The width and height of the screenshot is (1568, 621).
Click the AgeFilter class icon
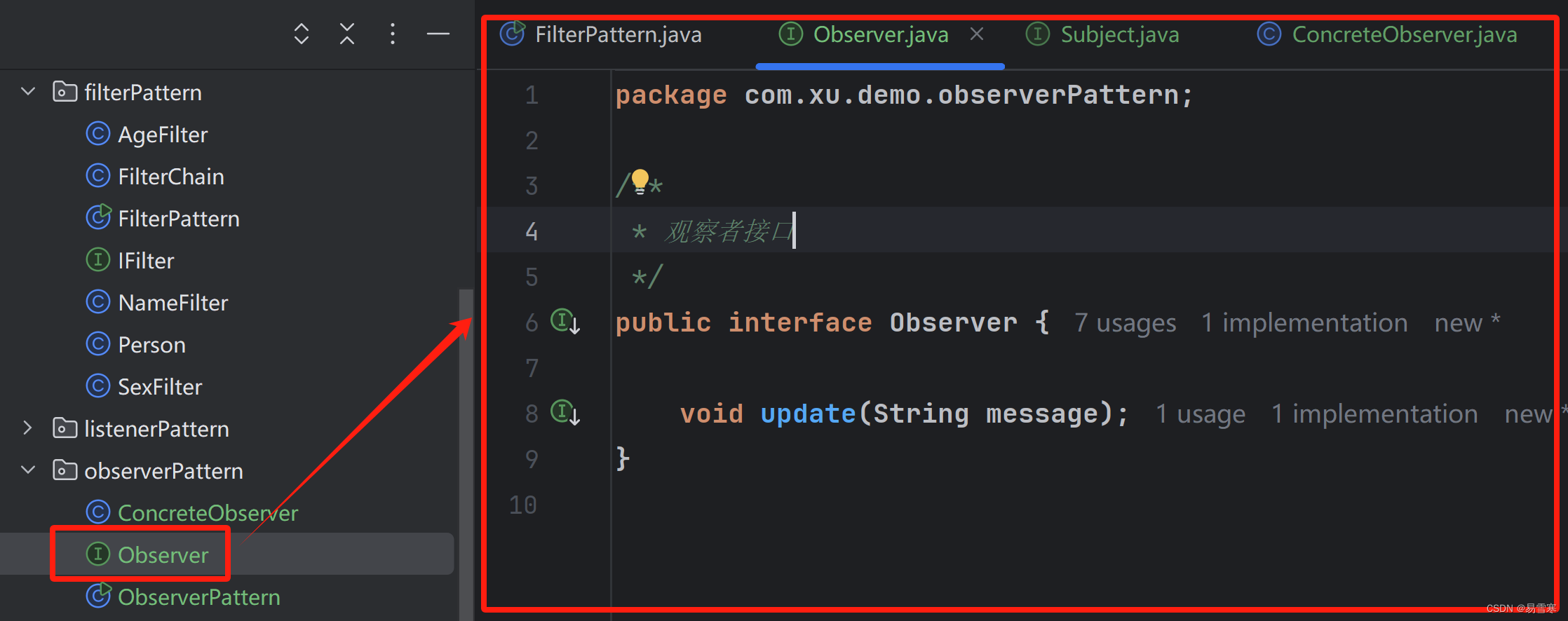(98, 134)
